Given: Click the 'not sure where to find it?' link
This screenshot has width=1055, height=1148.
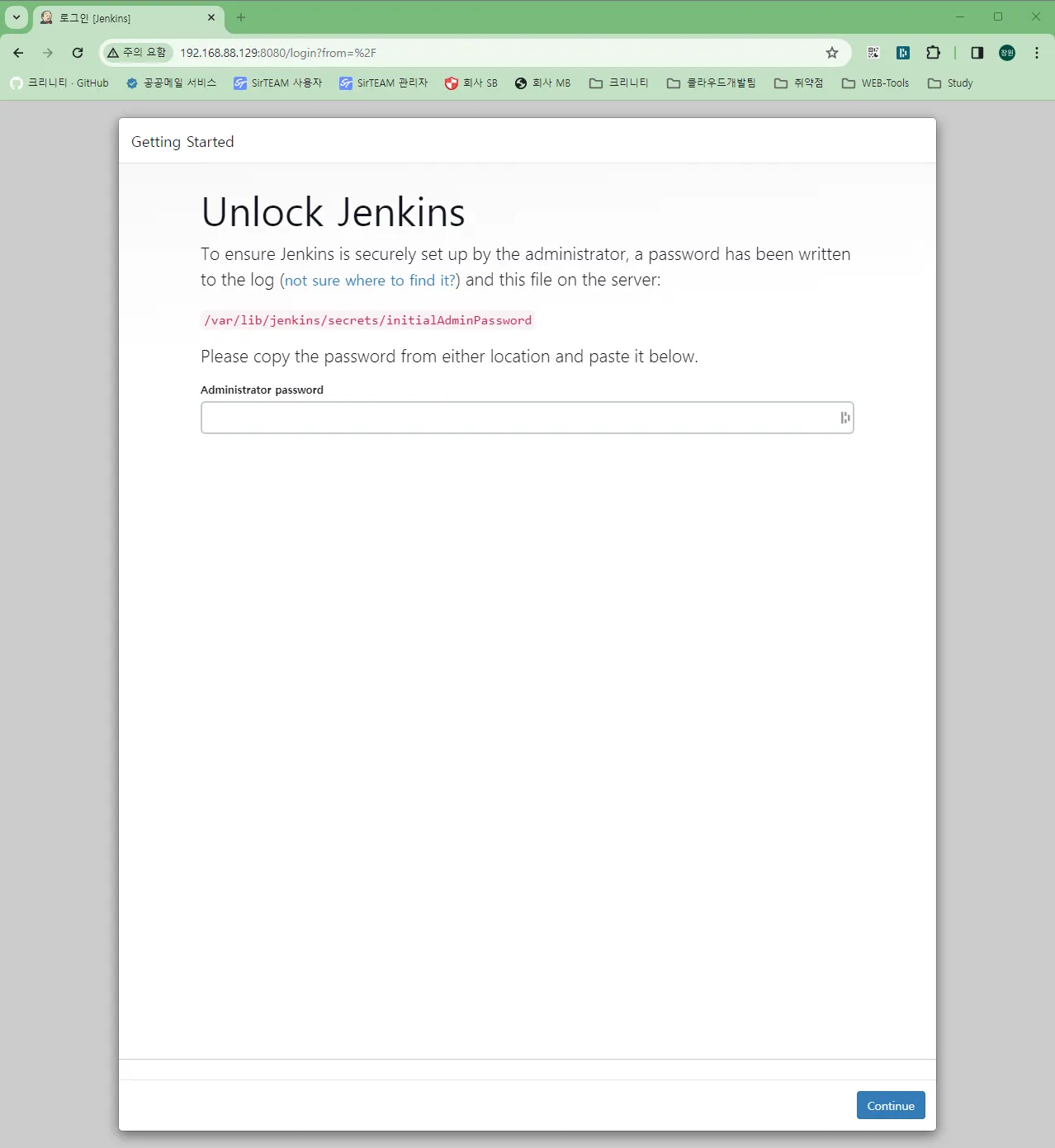Looking at the screenshot, I should tap(370, 281).
